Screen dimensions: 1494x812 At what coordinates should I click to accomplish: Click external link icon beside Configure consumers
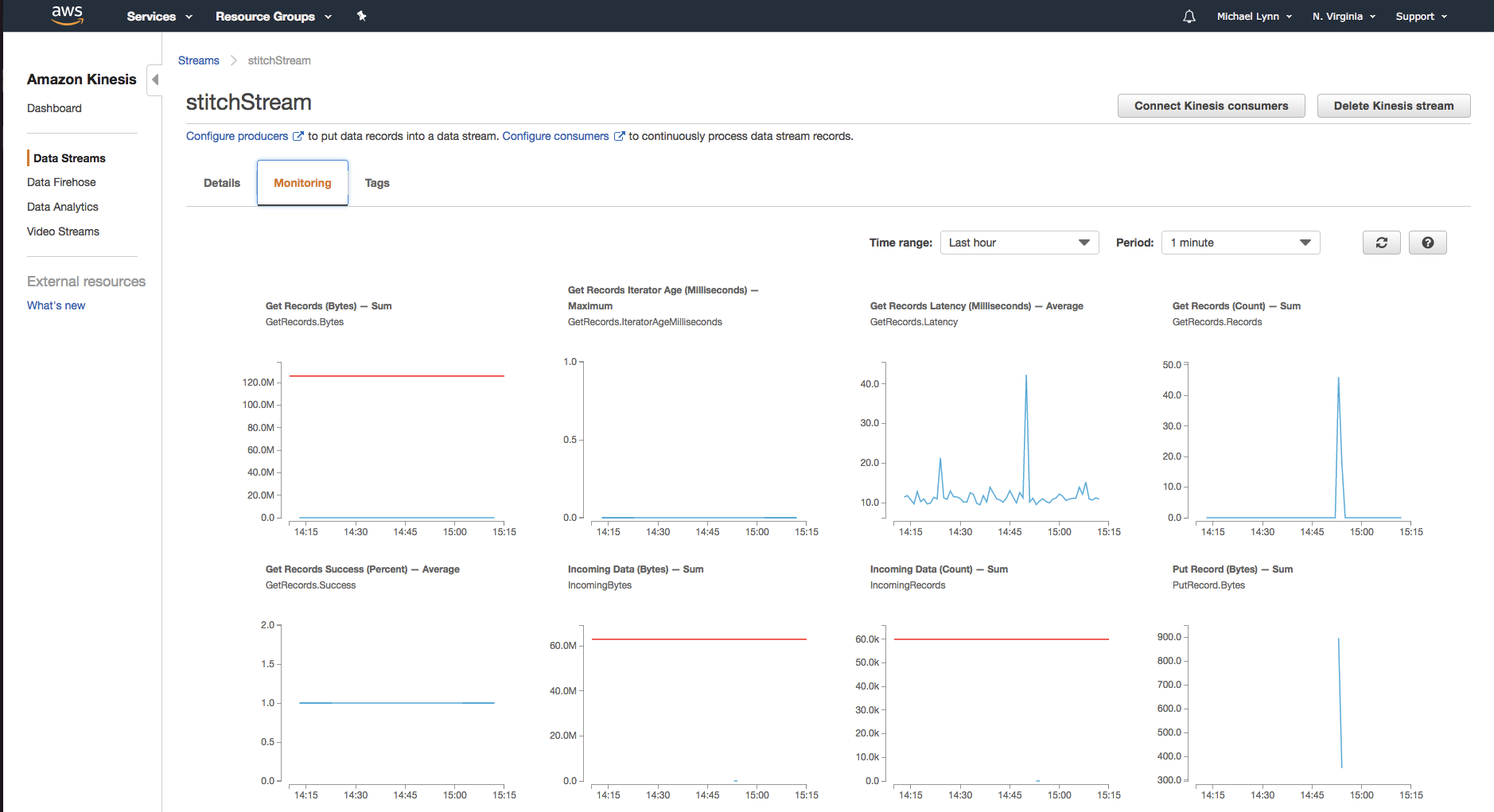point(619,136)
